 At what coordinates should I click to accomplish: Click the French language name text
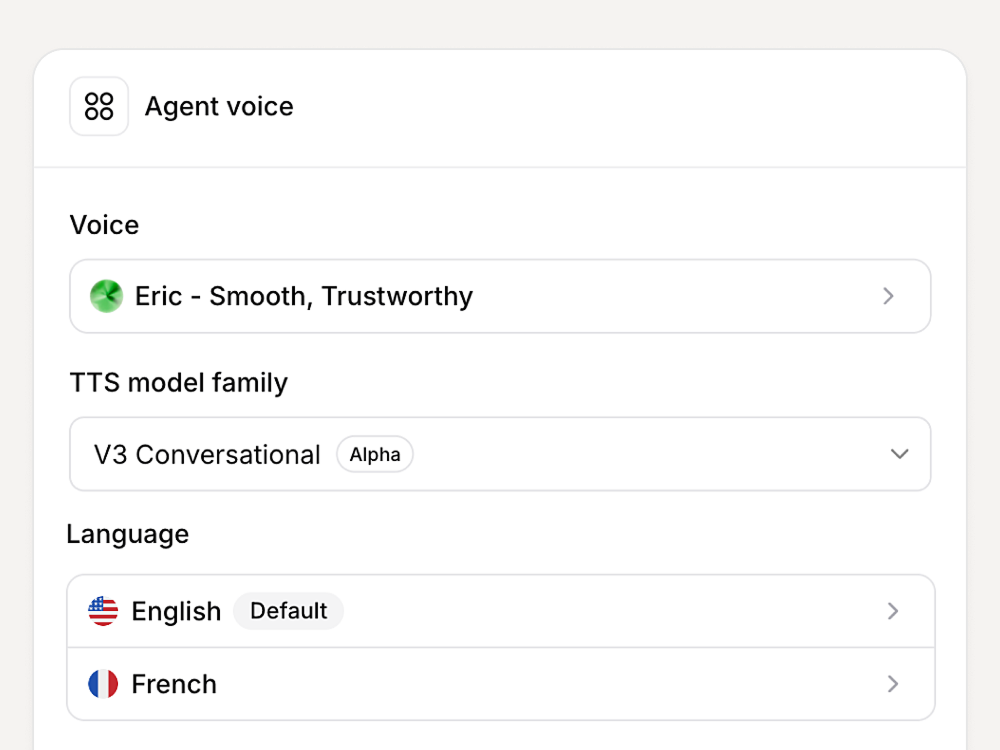tap(174, 684)
